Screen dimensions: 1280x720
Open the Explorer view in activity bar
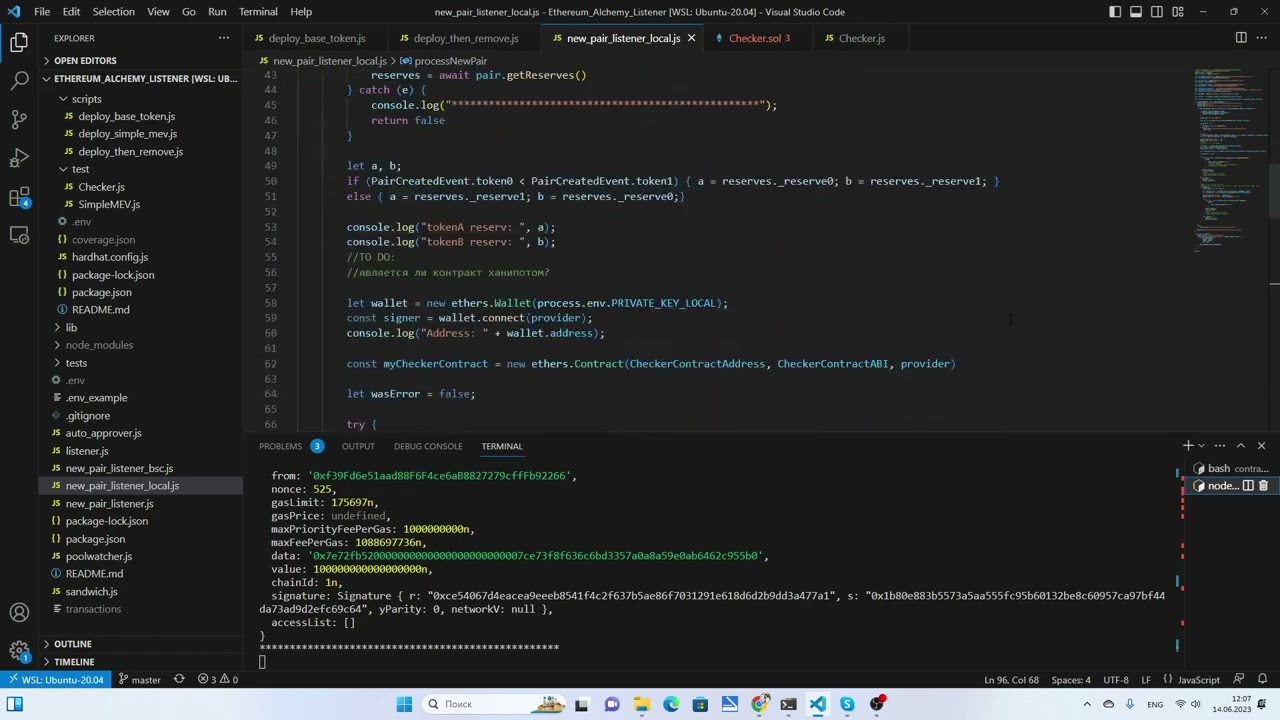coord(19,42)
